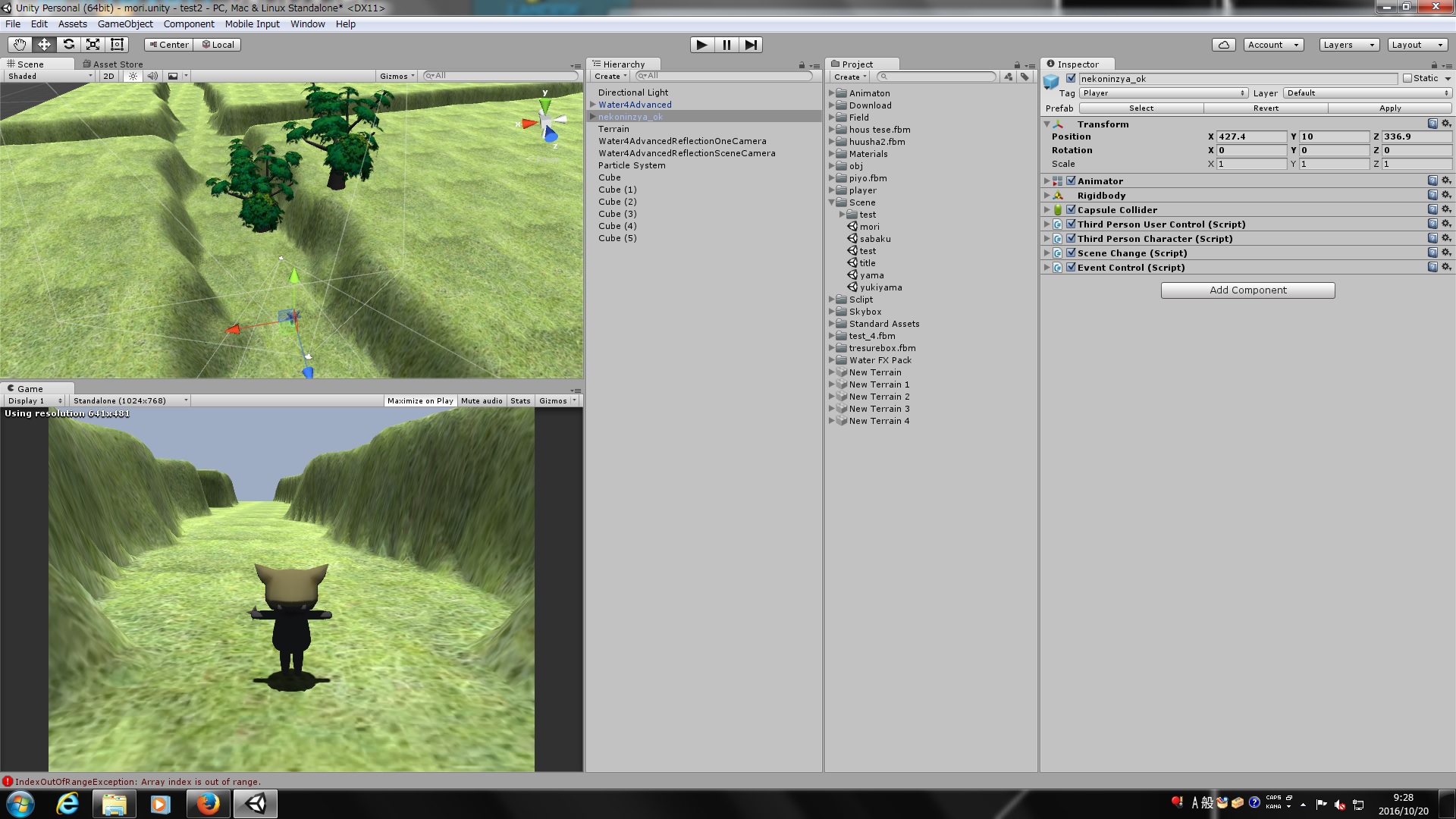The width and height of the screenshot is (1456, 819).
Task: Click Maximize on Play button
Action: point(419,401)
